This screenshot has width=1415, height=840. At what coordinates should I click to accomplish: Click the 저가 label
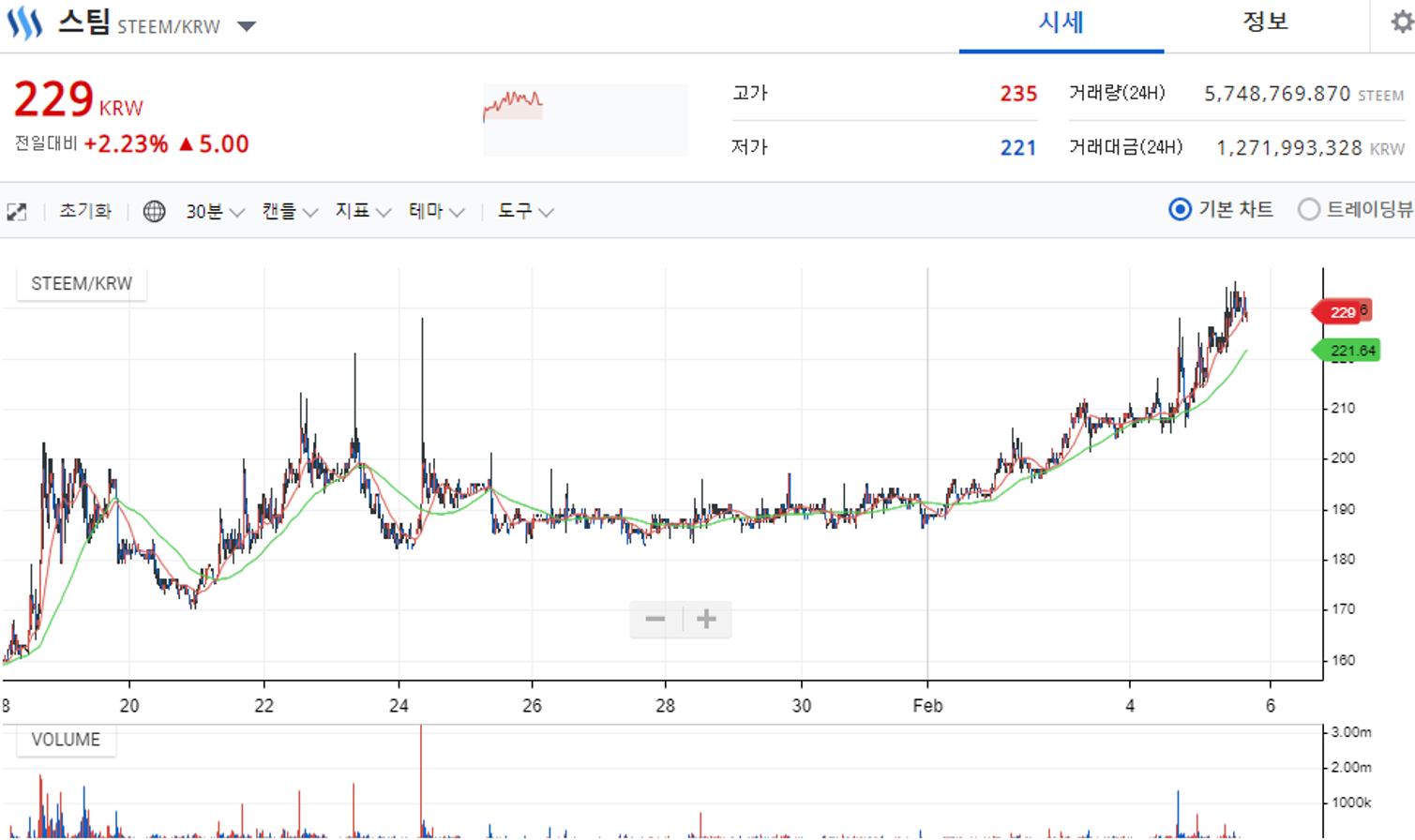tap(750, 147)
